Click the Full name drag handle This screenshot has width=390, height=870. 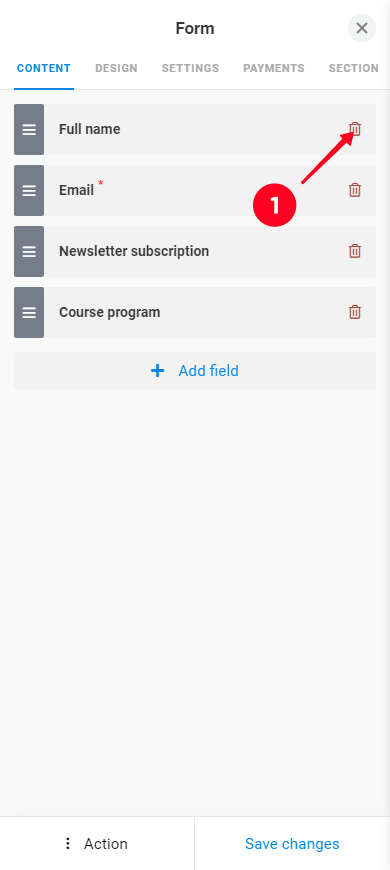[29, 129]
